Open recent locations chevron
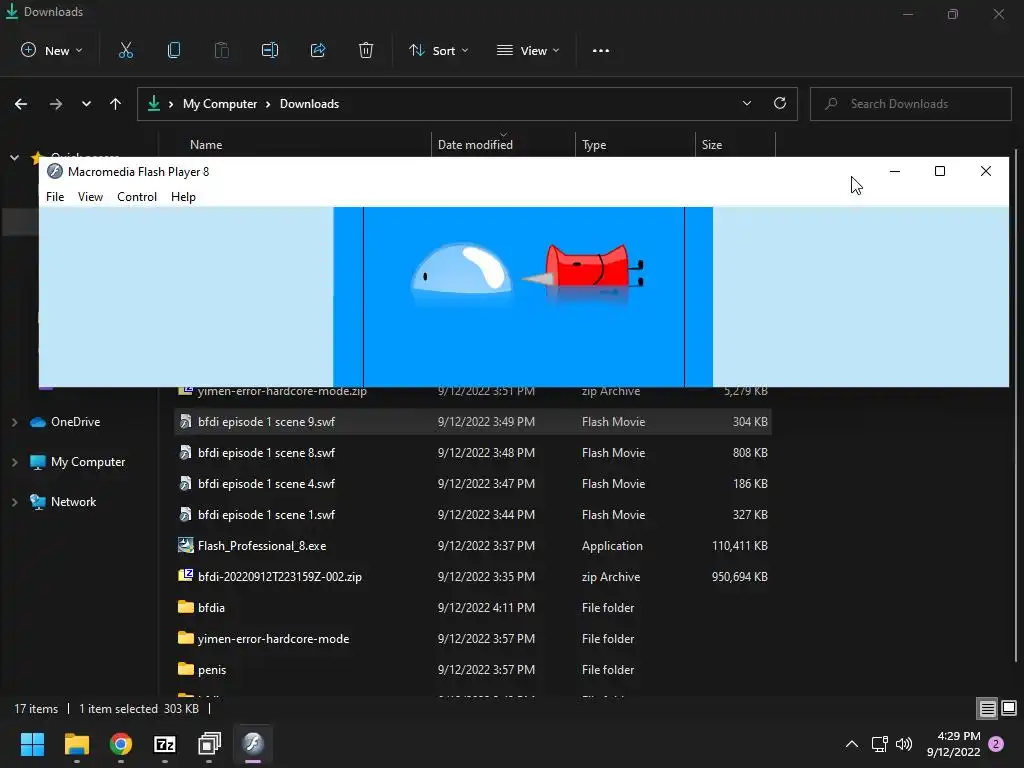The height and width of the screenshot is (768, 1024). point(86,104)
